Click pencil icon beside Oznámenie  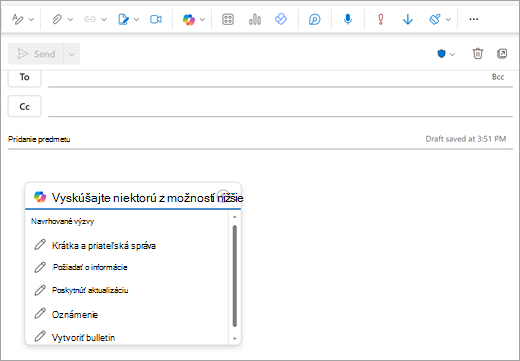40,313
